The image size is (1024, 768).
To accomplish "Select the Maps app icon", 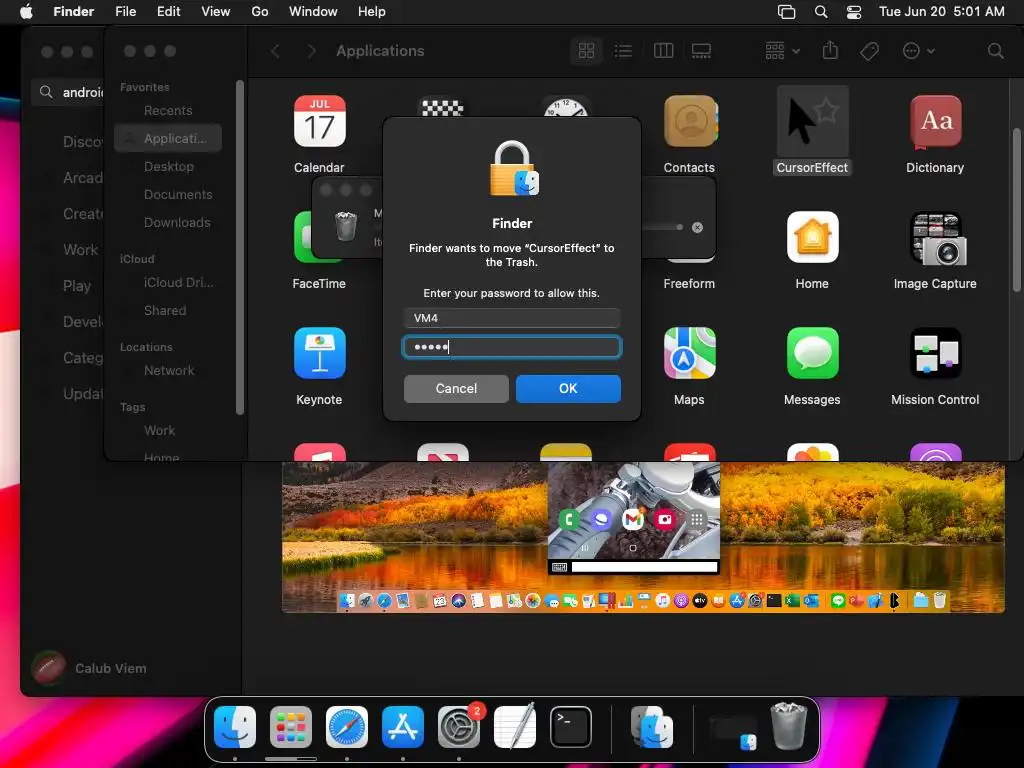I will [x=690, y=353].
